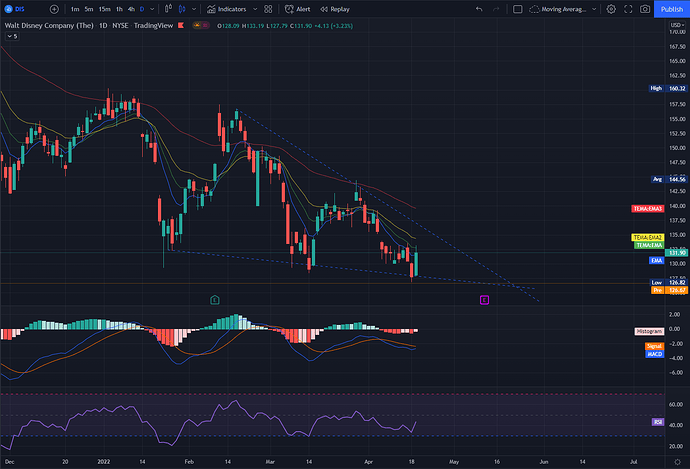The height and width of the screenshot is (469, 690).
Task: Add a symbol to compare
Action: (x=54, y=9)
